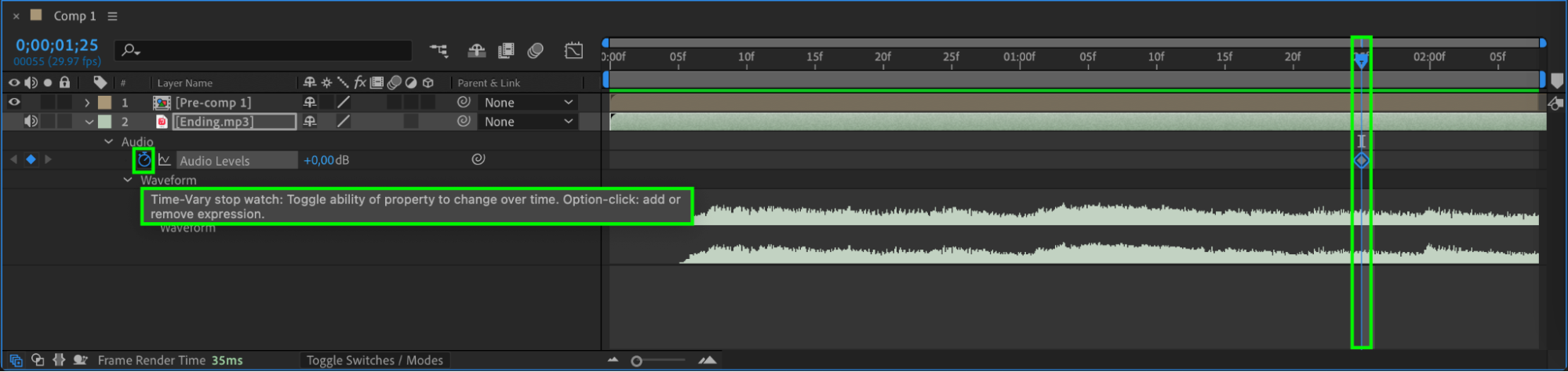The width and height of the screenshot is (1568, 372).
Task: Select the Comp 1 timeline tab
Action: click(75, 16)
